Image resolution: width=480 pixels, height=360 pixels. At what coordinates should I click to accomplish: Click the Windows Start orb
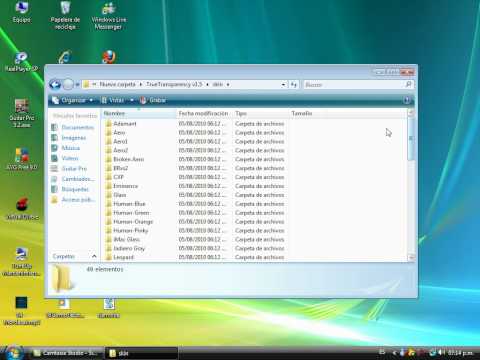click(13, 353)
